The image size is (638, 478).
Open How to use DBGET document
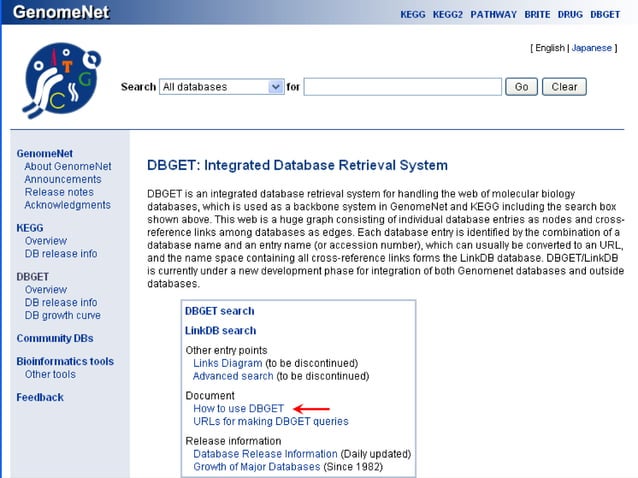pyautogui.click(x=238, y=408)
